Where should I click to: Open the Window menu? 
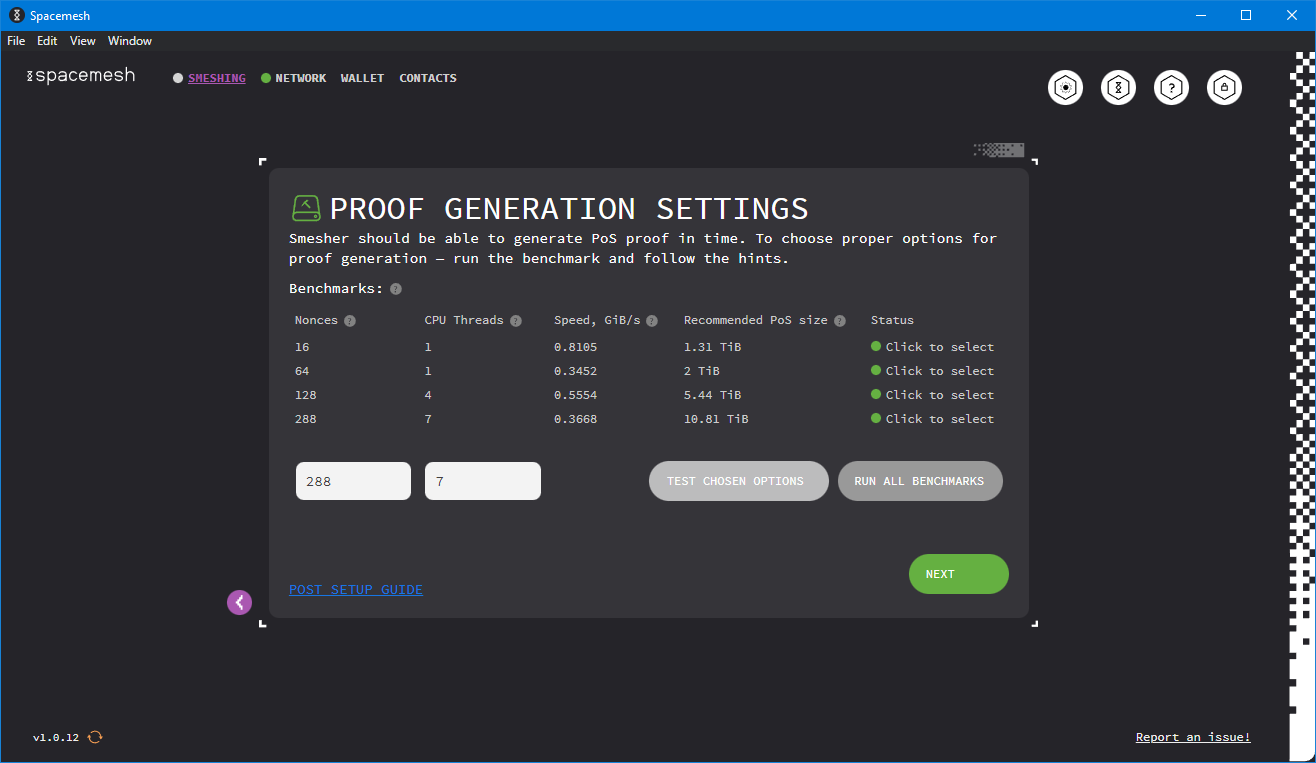click(130, 41)
